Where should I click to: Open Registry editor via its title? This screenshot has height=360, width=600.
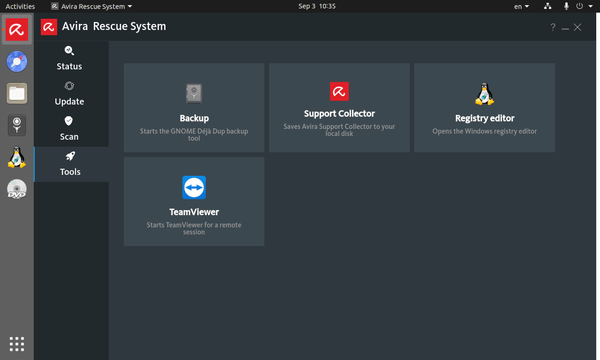pos(484,118)
